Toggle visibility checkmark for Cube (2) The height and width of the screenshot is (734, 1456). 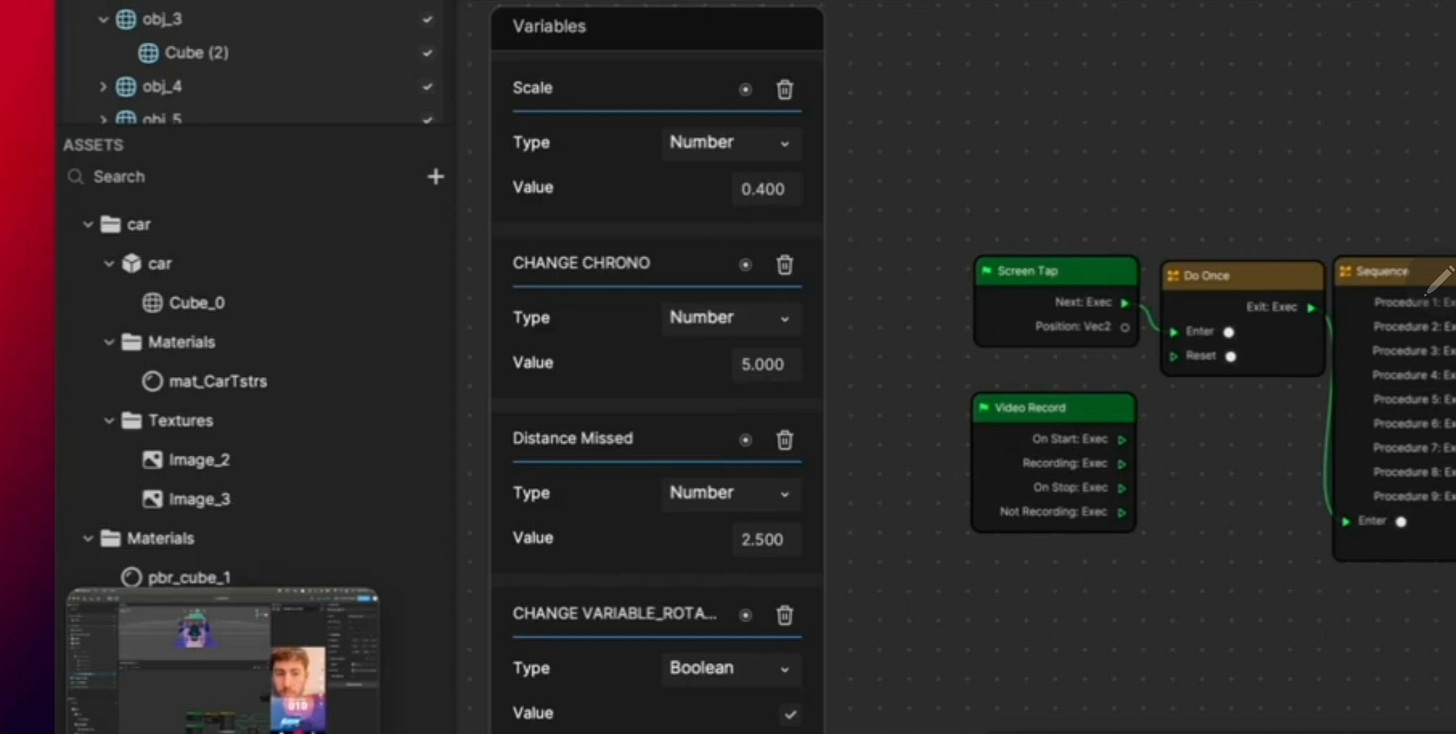[428, 53]
